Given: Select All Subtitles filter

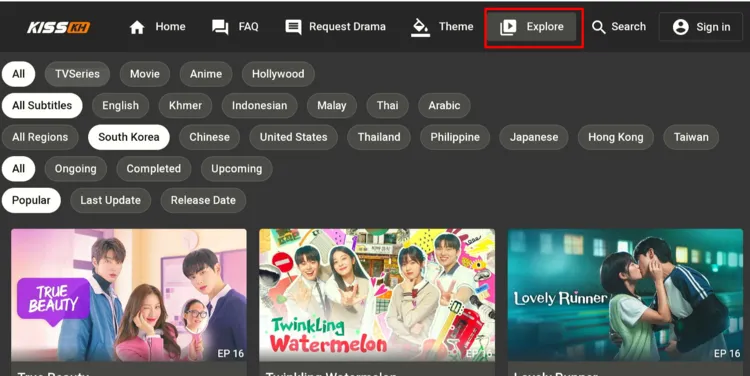Looking at the screenshot, I should pyautogui.click(x=42, y=106).
